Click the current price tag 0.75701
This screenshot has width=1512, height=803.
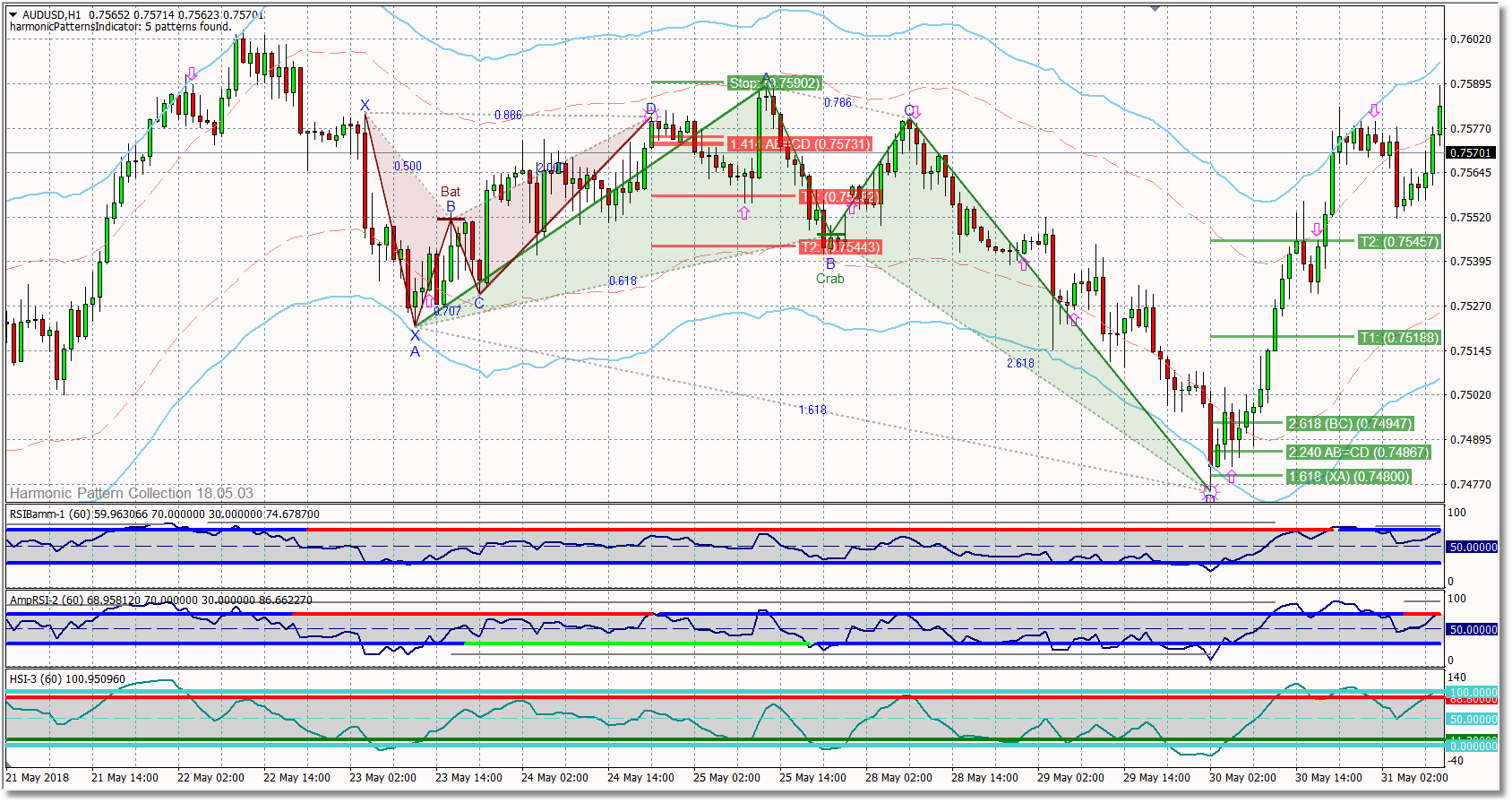click(x=1471, y=153)
